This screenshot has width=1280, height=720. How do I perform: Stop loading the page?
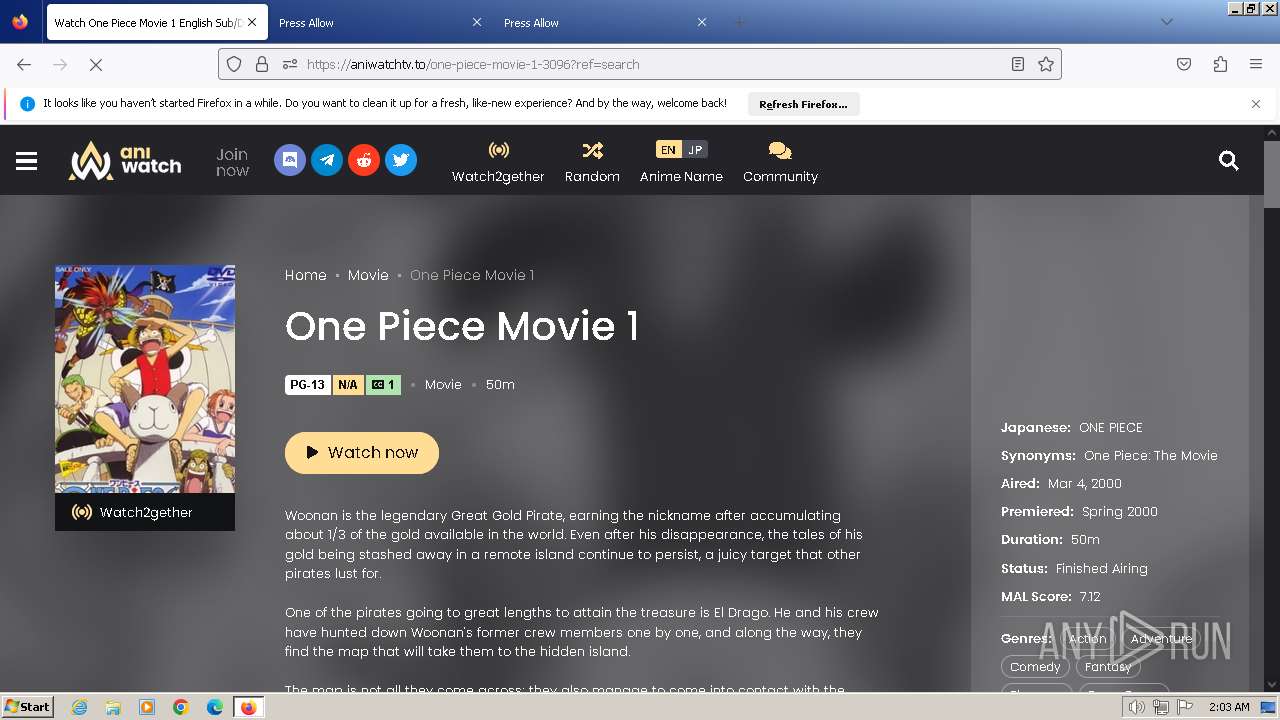(96, 64)
